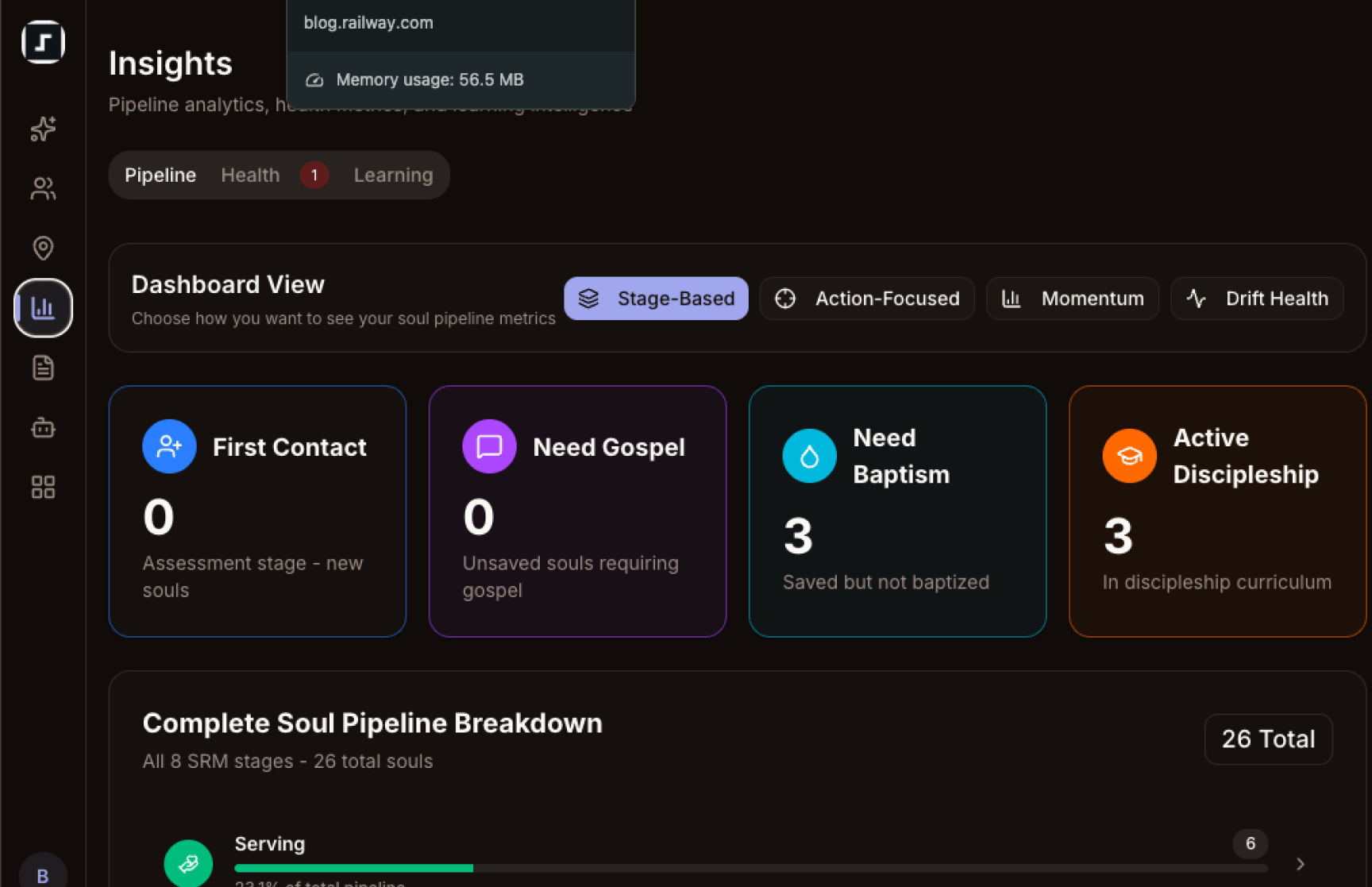
Task: Launch the bot assistant icon
Action: (x=43, y=428)
